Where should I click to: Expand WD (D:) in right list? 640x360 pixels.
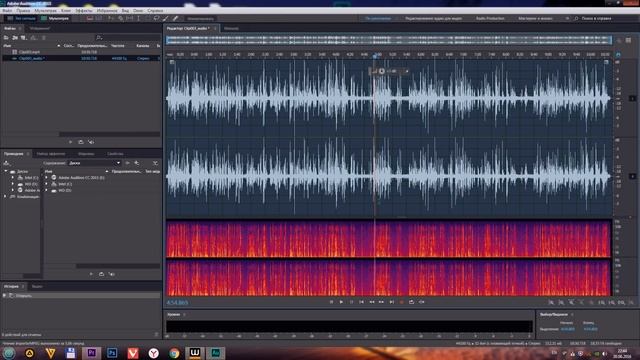click(47, 191)
